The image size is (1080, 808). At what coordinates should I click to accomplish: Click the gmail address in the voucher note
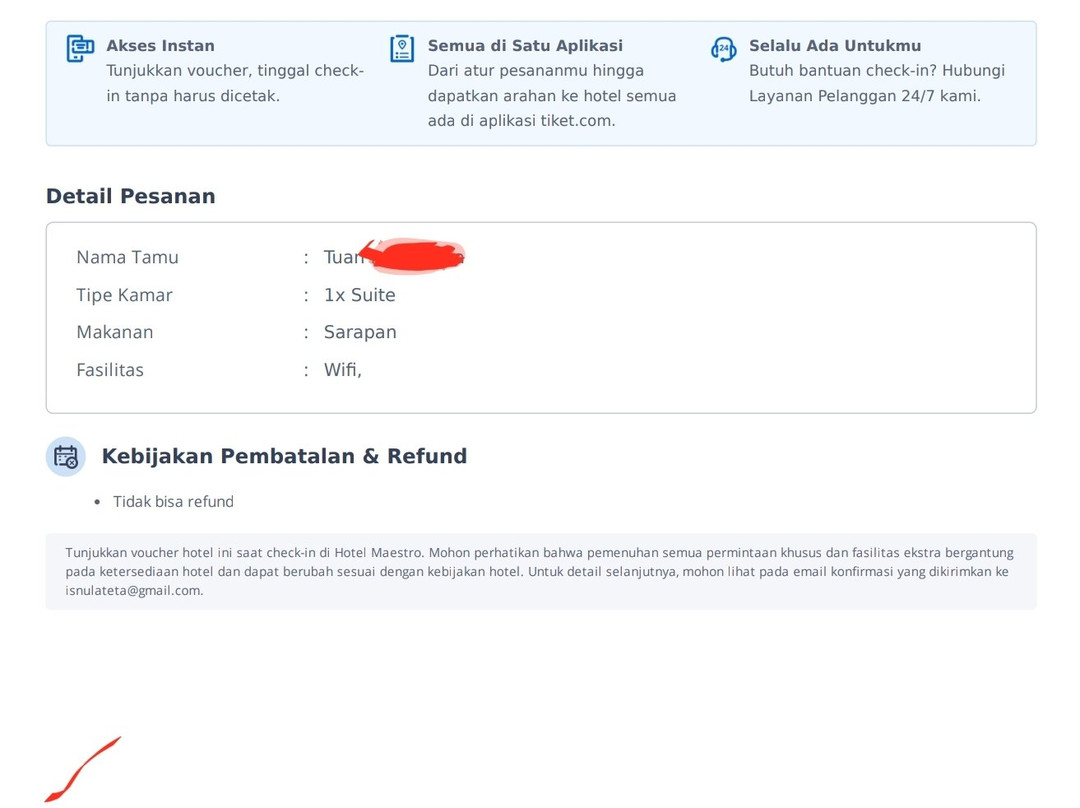[133, 590]
